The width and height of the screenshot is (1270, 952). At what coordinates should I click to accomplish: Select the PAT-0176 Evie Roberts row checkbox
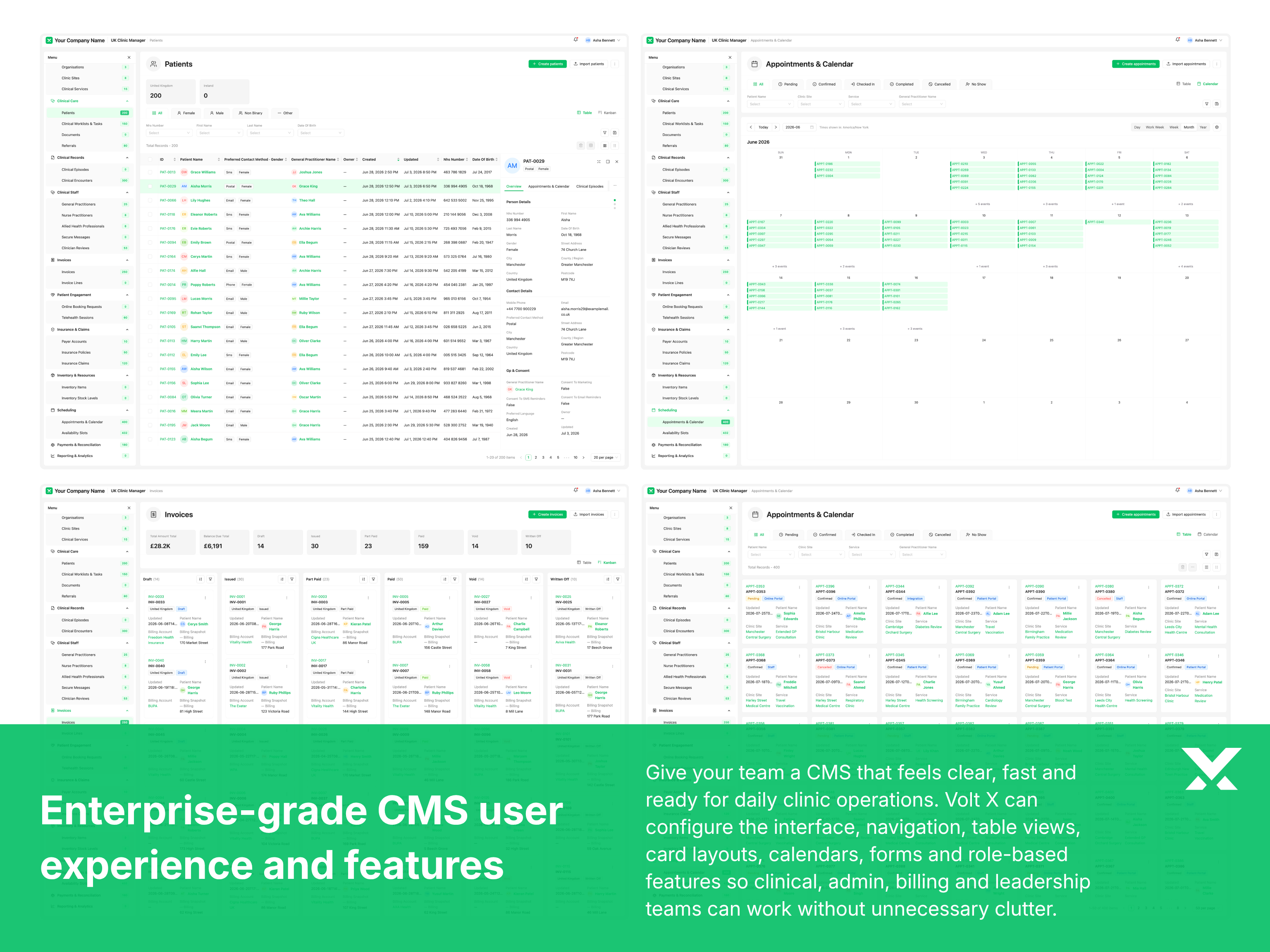(x=150, y=228)
